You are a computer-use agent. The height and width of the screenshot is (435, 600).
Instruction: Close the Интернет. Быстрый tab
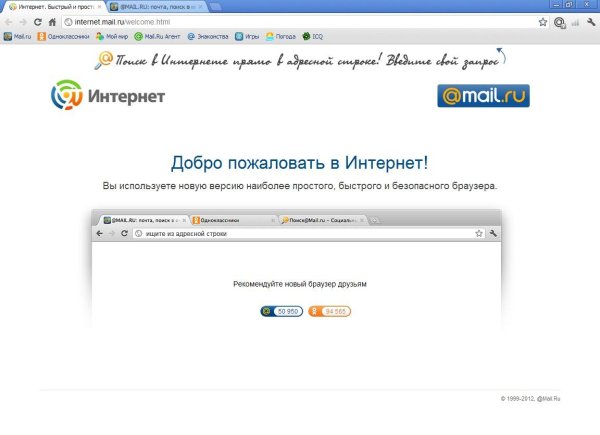pos(99,7)
